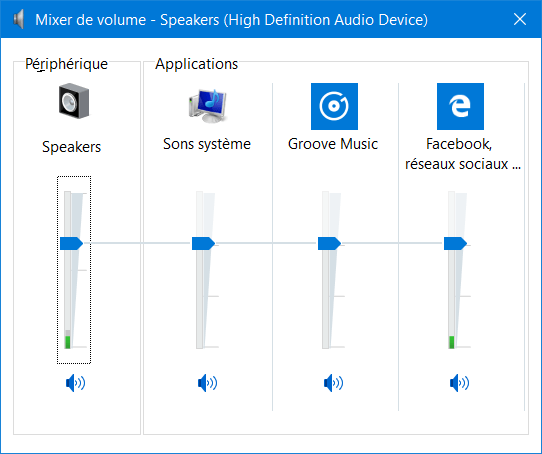Close the Mixer de volume window

(x=520, y=19)
